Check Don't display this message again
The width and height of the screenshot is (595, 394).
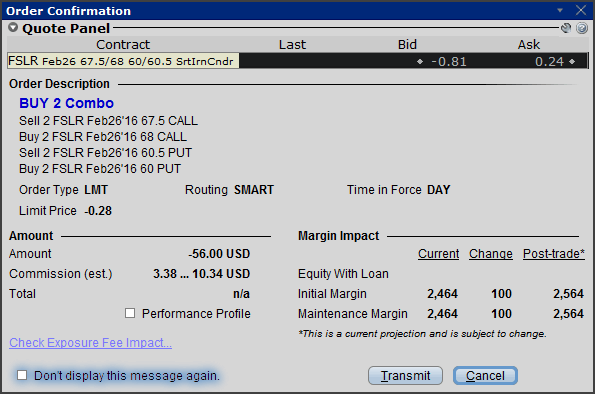22,375
